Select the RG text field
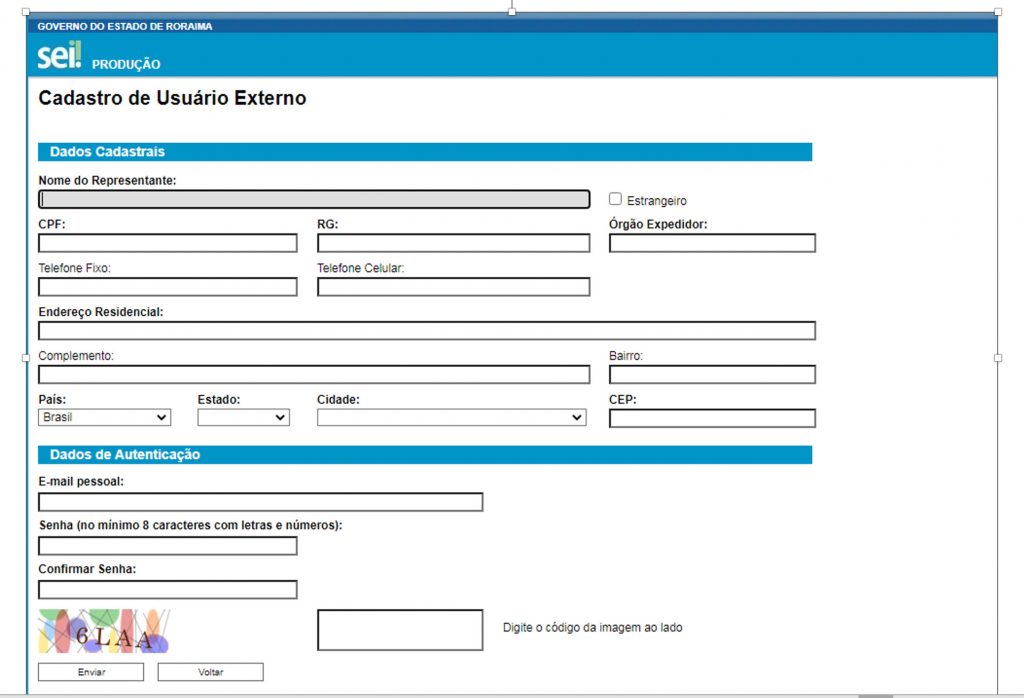 [453, 243]
